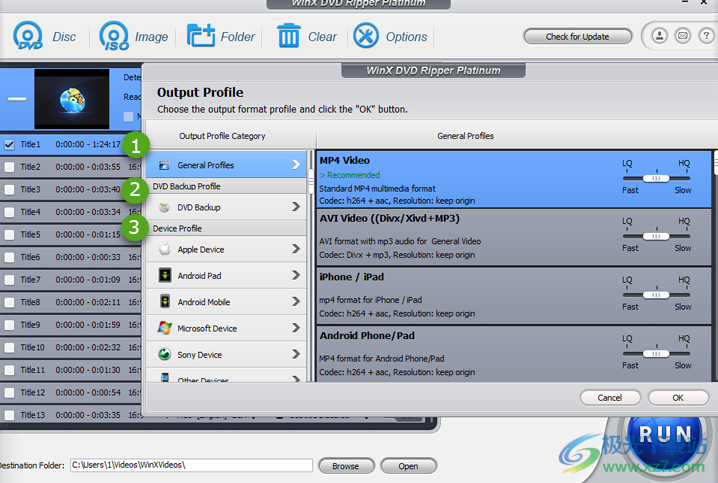
Task: Expand DVD Backup chevron arrow
Action: [296, 207]
